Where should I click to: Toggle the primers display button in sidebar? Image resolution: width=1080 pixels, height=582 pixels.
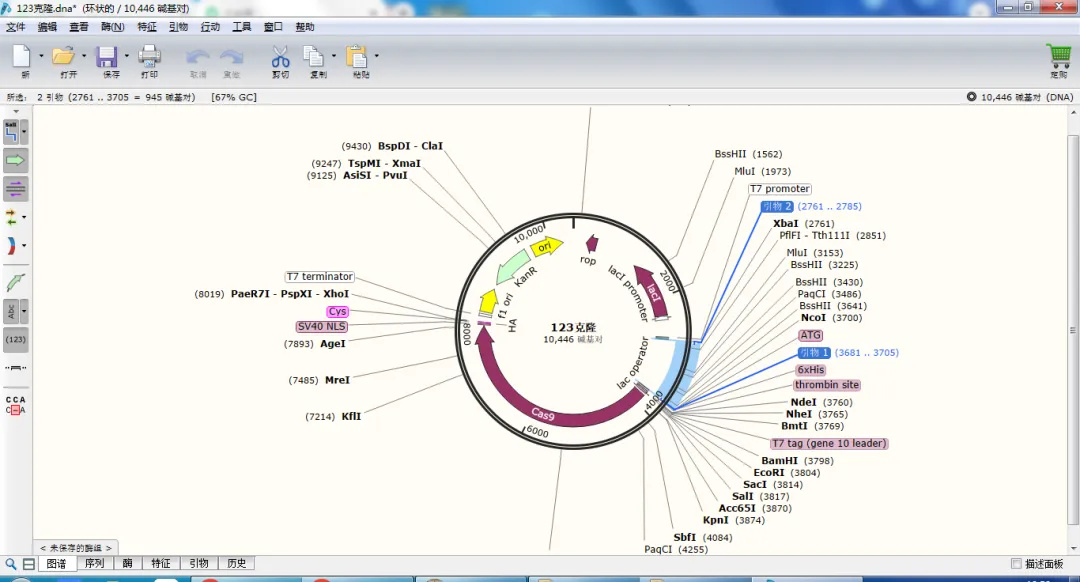[x=15, y=189]
